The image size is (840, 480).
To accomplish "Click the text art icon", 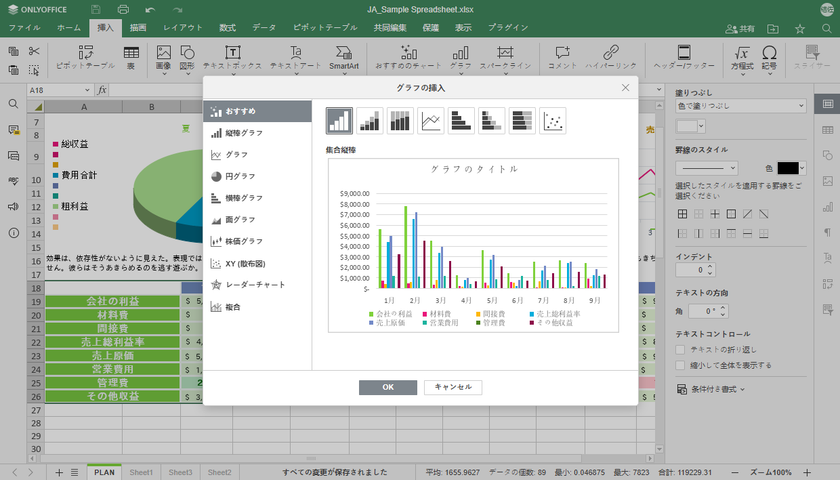I will pos(296,56).
